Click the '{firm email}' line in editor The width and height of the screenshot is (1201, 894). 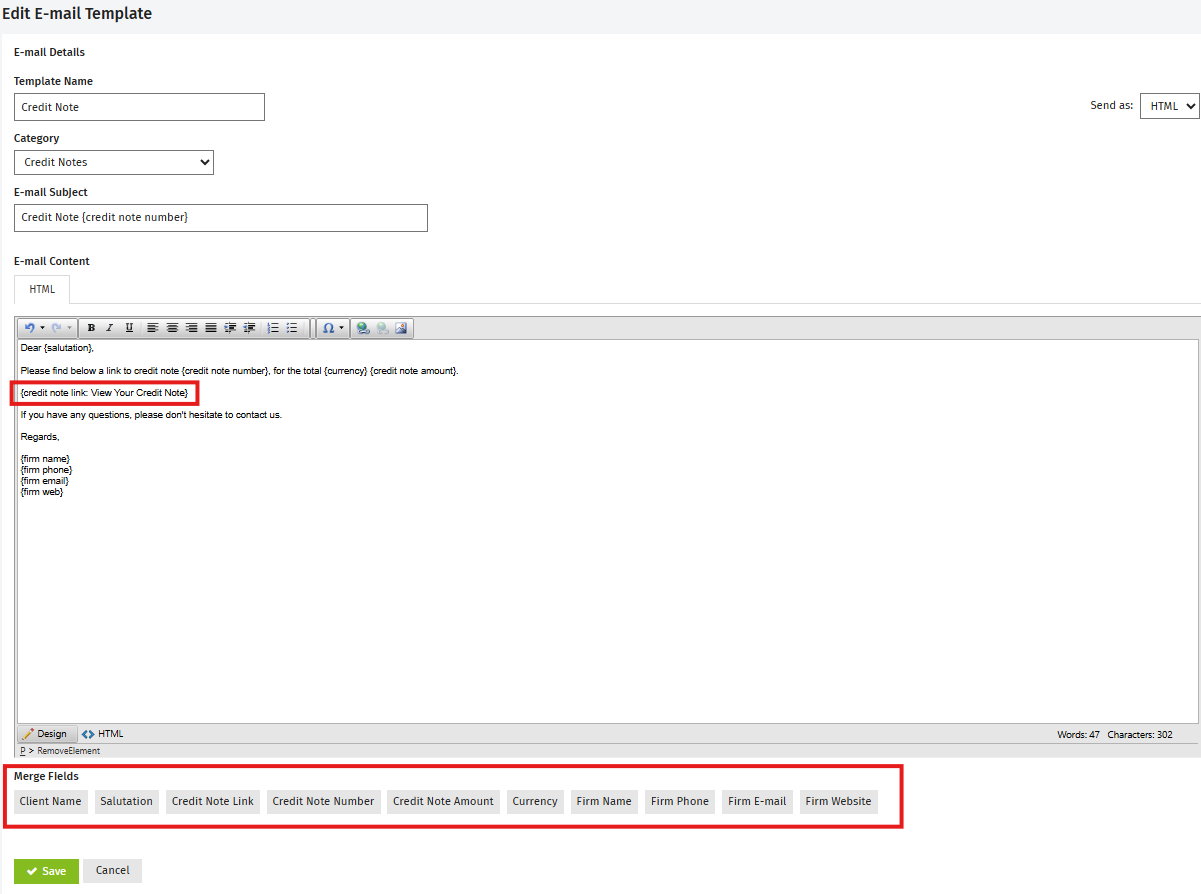[45, 481]
